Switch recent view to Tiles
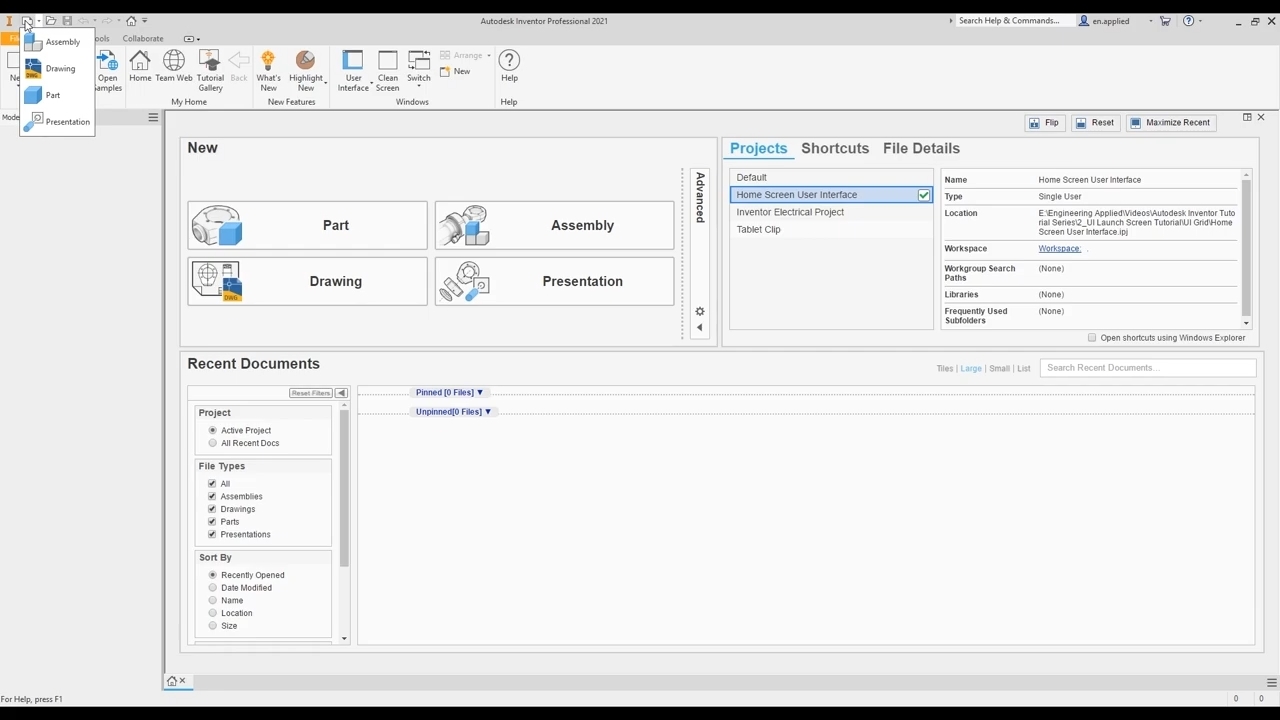Image resolution: width=1280 pixels, height=720 pixels. (x=944, y=369)
